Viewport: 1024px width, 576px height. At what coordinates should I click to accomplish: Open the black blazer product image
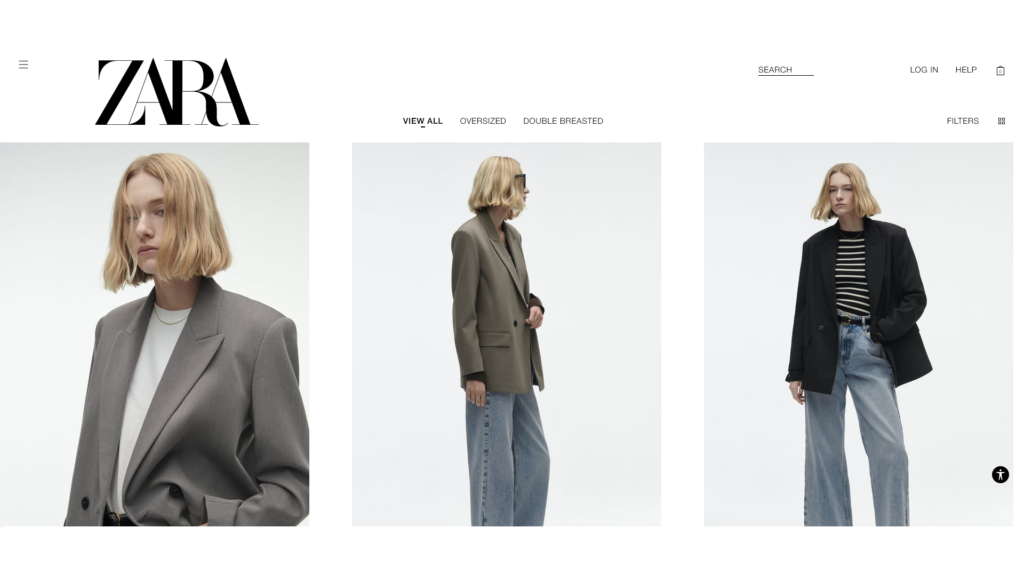coord(858,334)
